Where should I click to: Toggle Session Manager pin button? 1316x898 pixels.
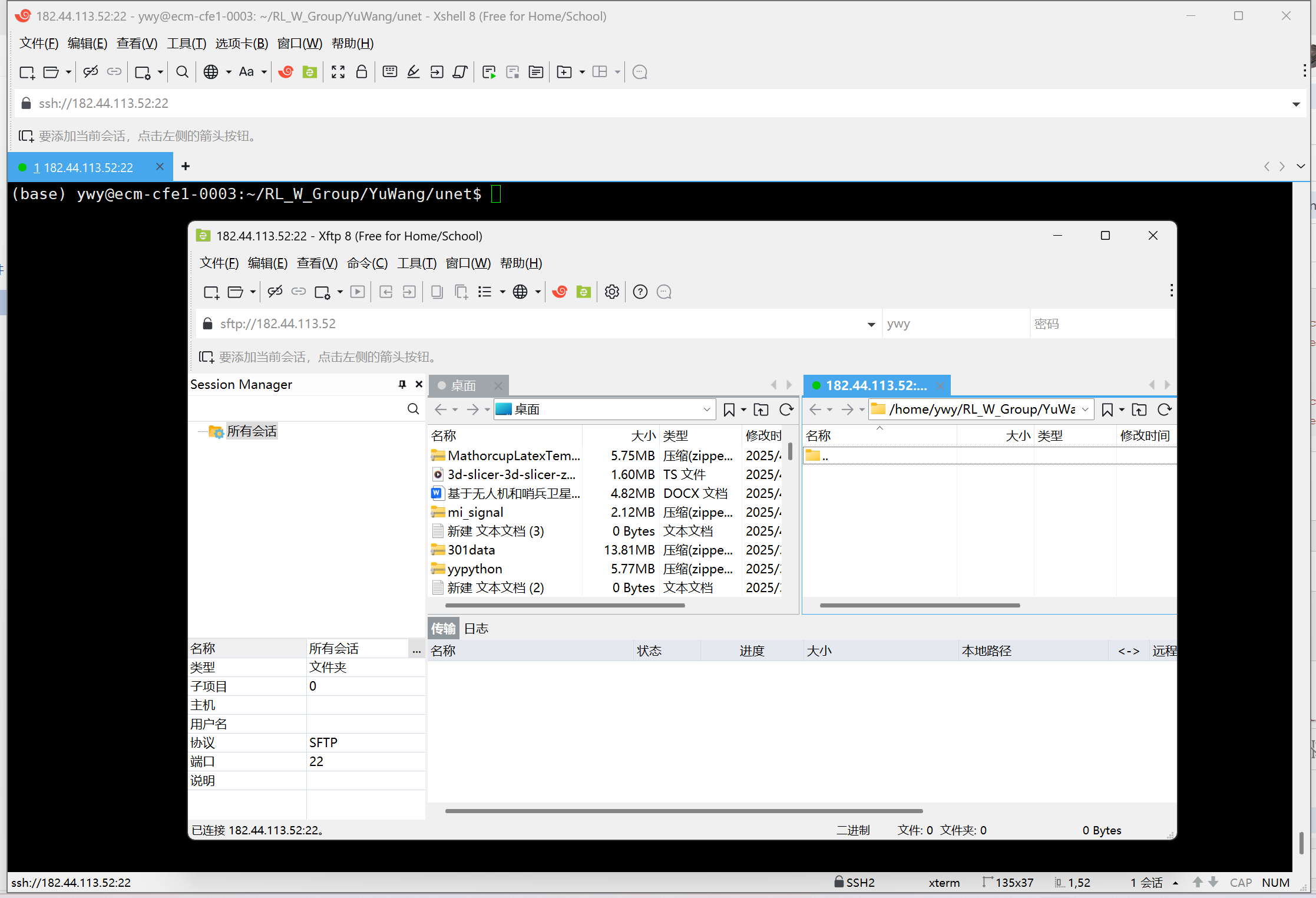[x=402, y=384]
